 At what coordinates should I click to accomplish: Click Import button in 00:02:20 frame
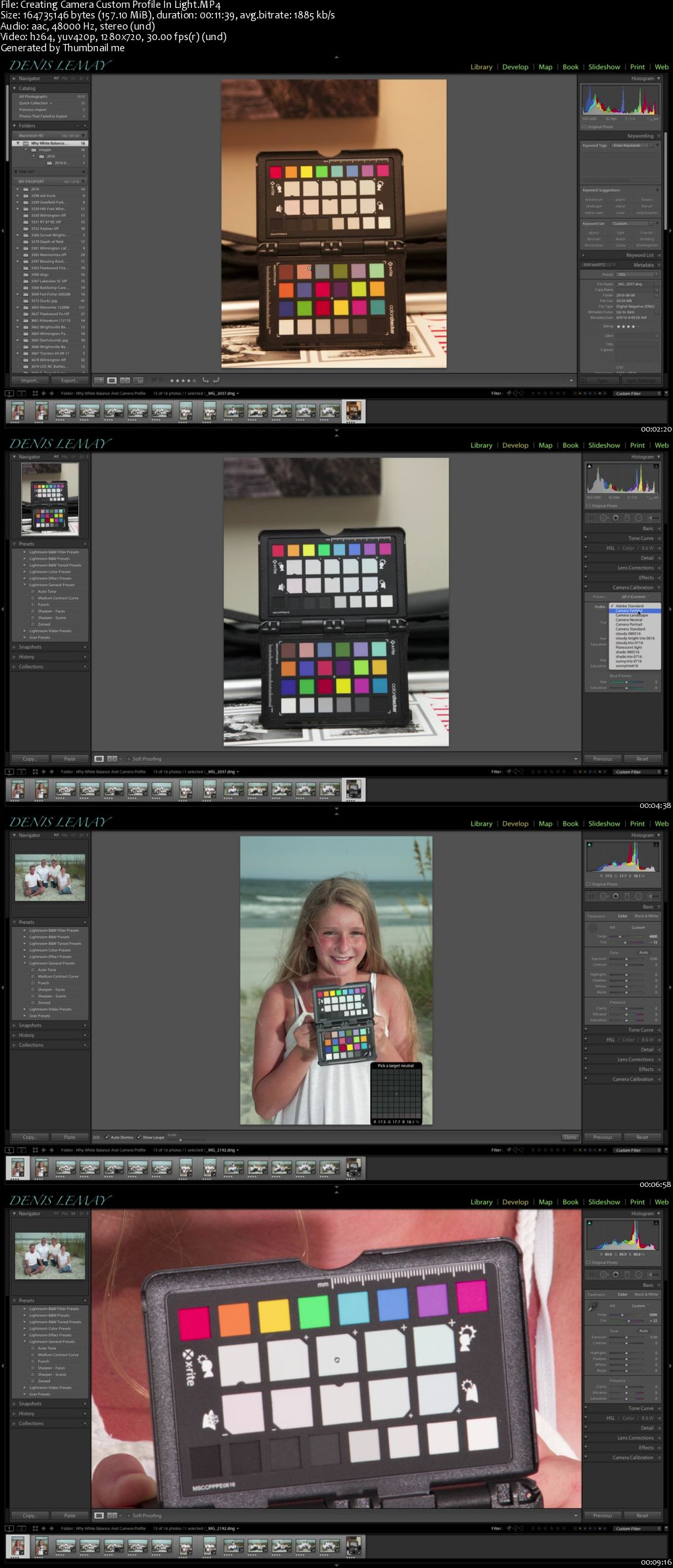(30, 380)
